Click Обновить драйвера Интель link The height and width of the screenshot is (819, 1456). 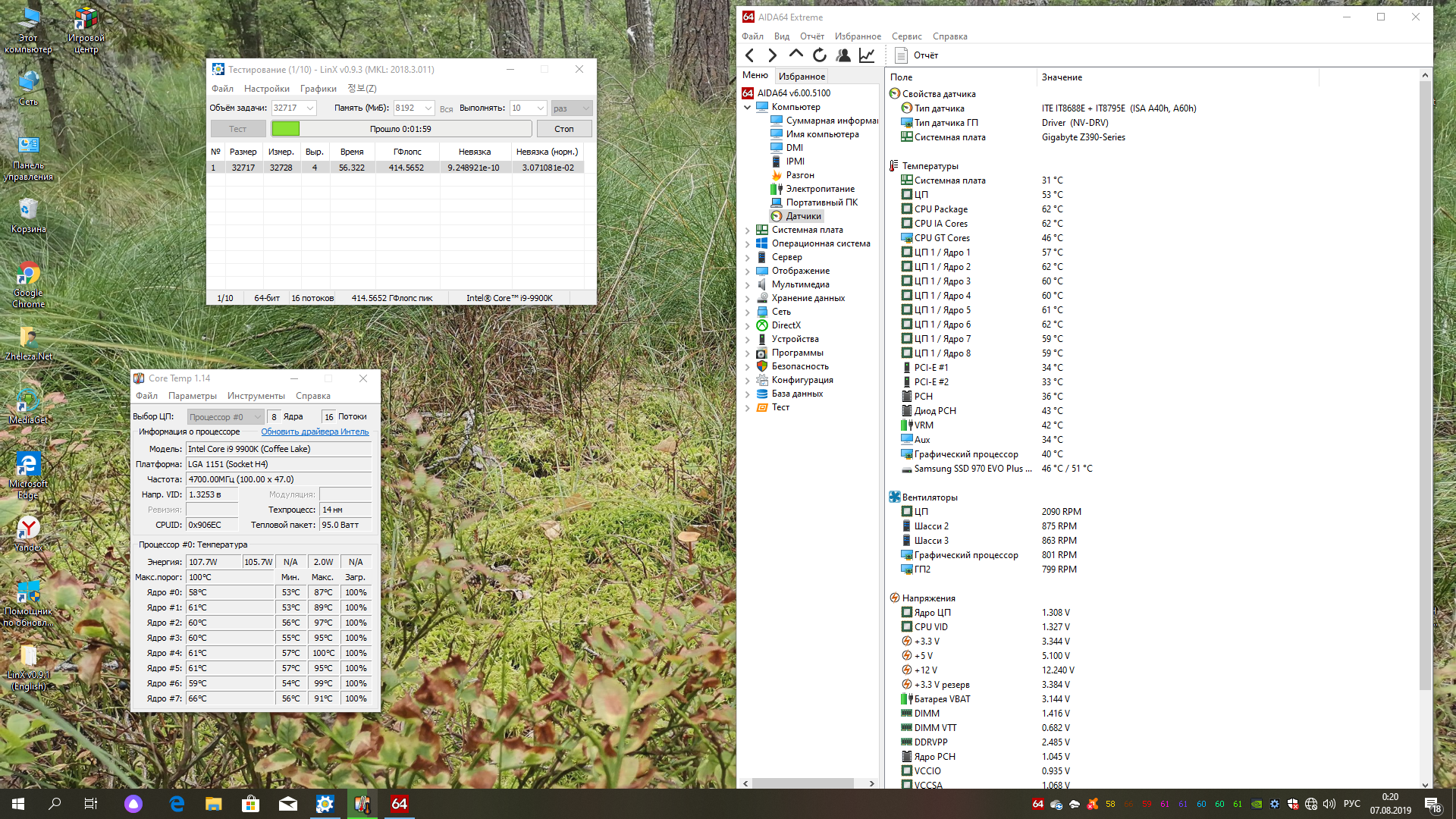coord(315,432)
